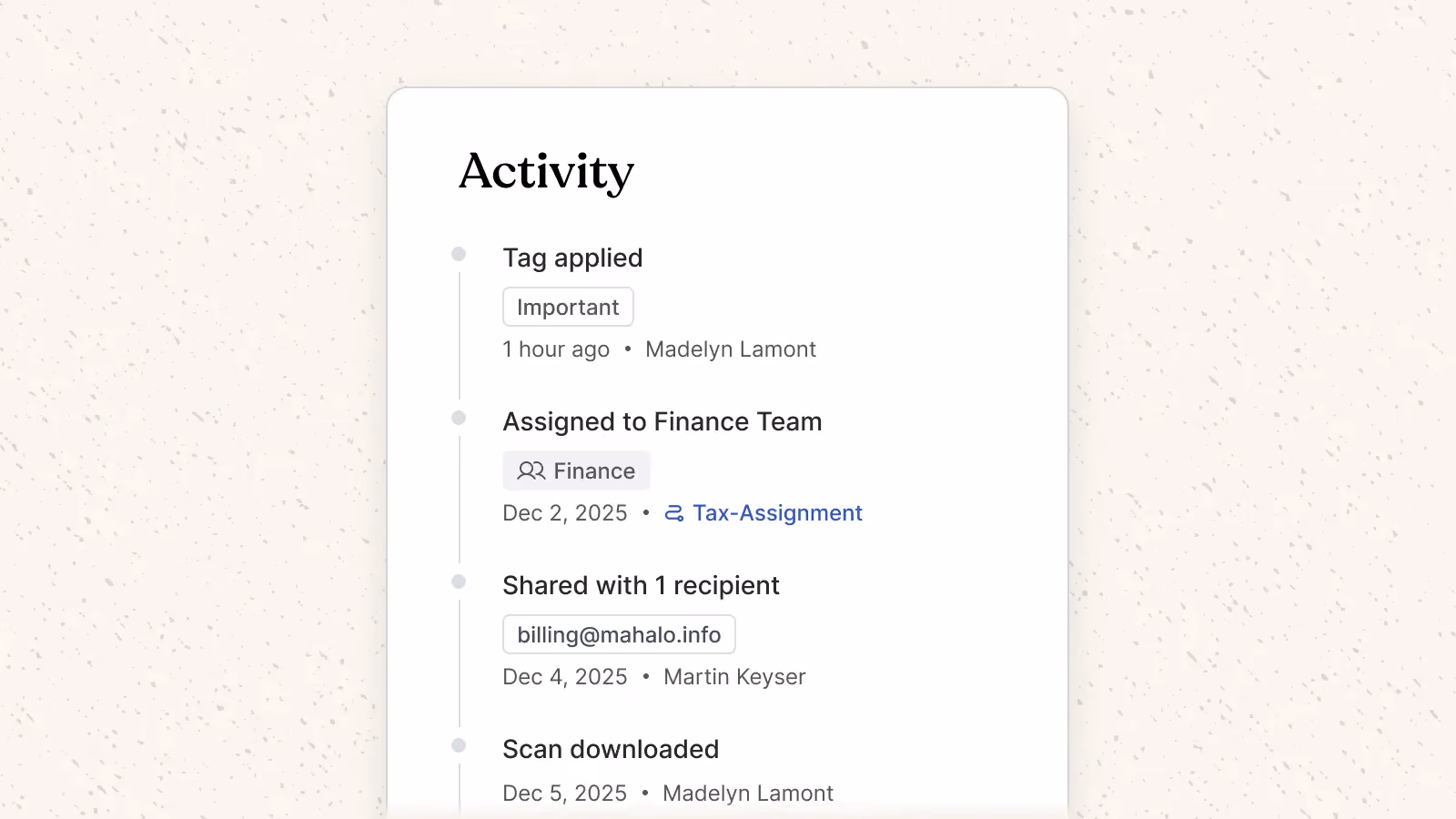
Task: Click the Martin Keyser author name
Action: point(734,677)
